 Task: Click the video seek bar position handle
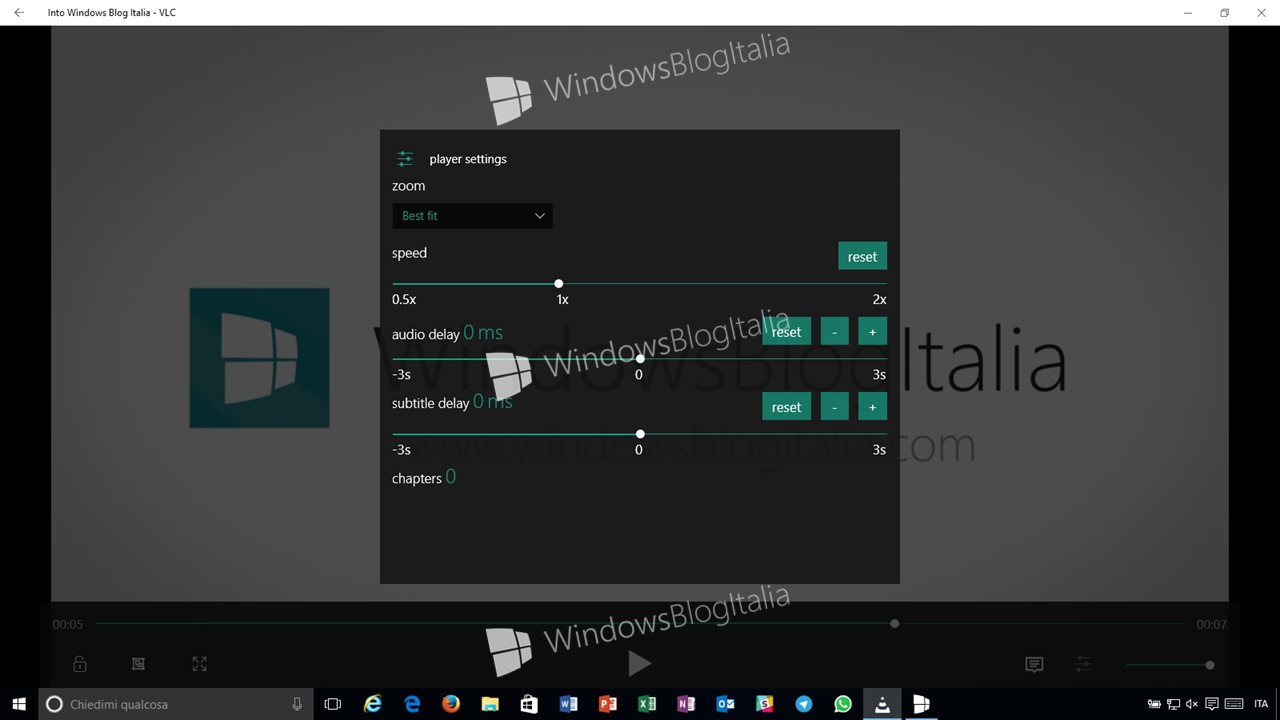pyautogui.click(x=895, y=624)
